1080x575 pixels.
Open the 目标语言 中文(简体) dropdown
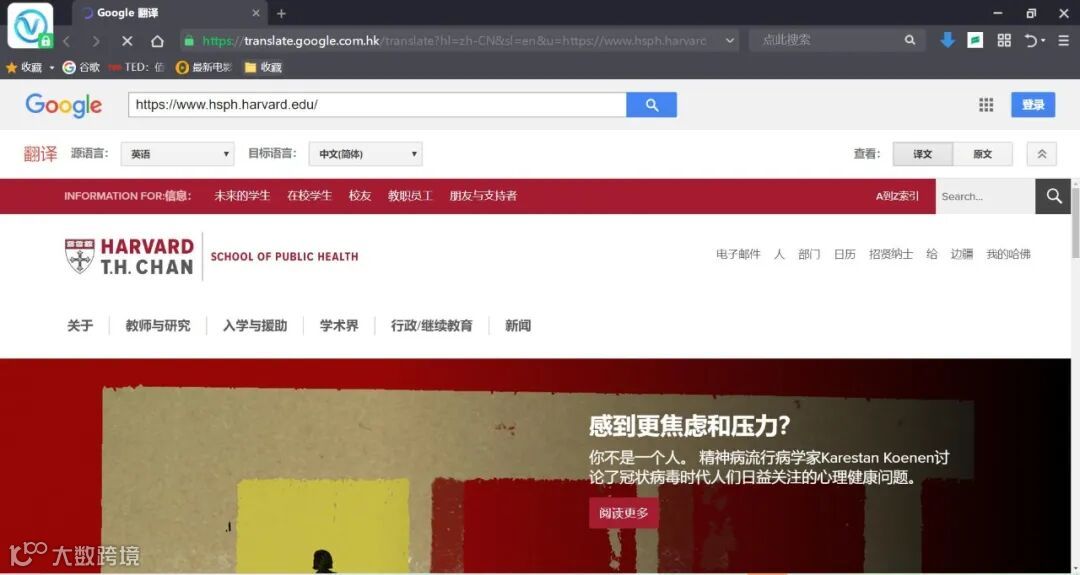(x=366, y=154)
